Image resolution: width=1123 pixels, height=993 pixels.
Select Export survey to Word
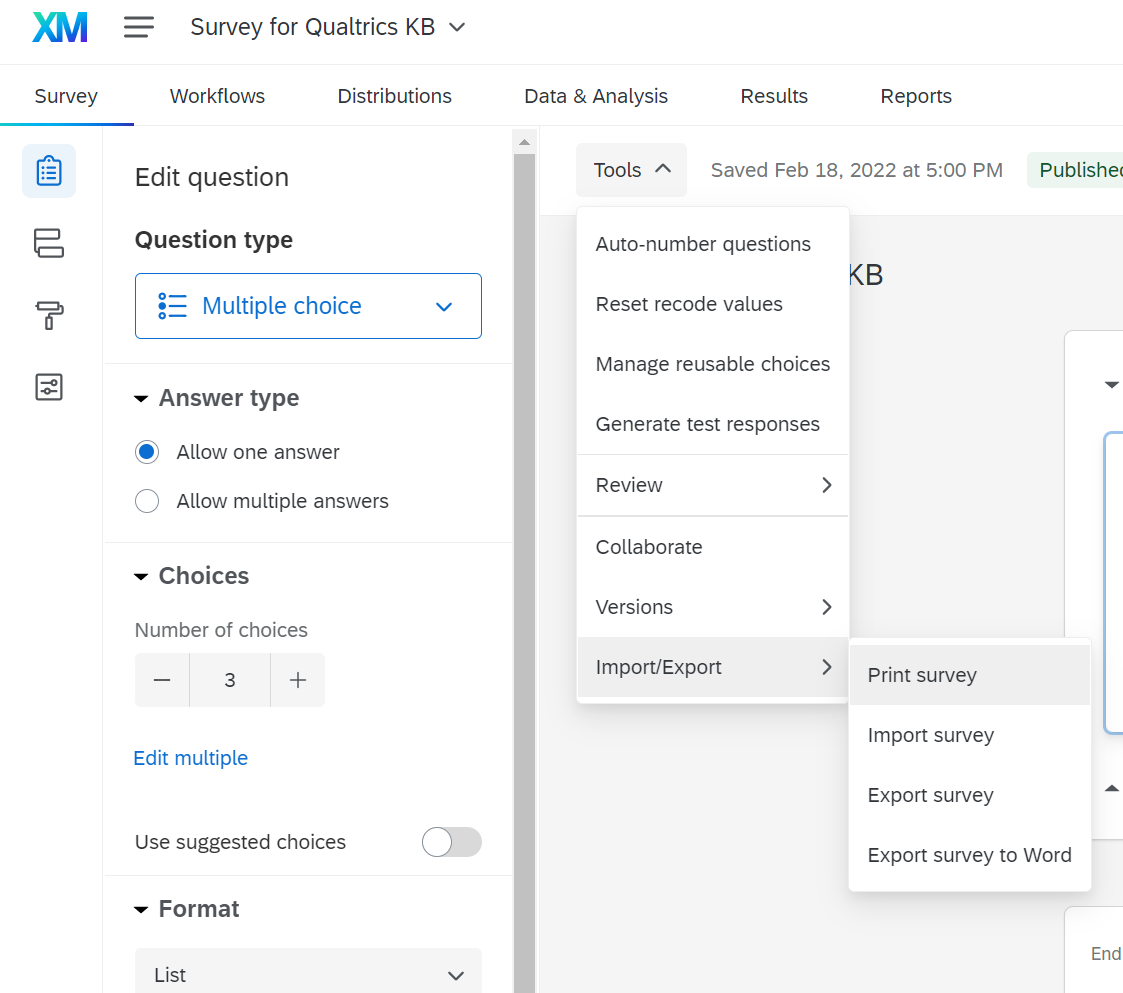tap(969, 855)
